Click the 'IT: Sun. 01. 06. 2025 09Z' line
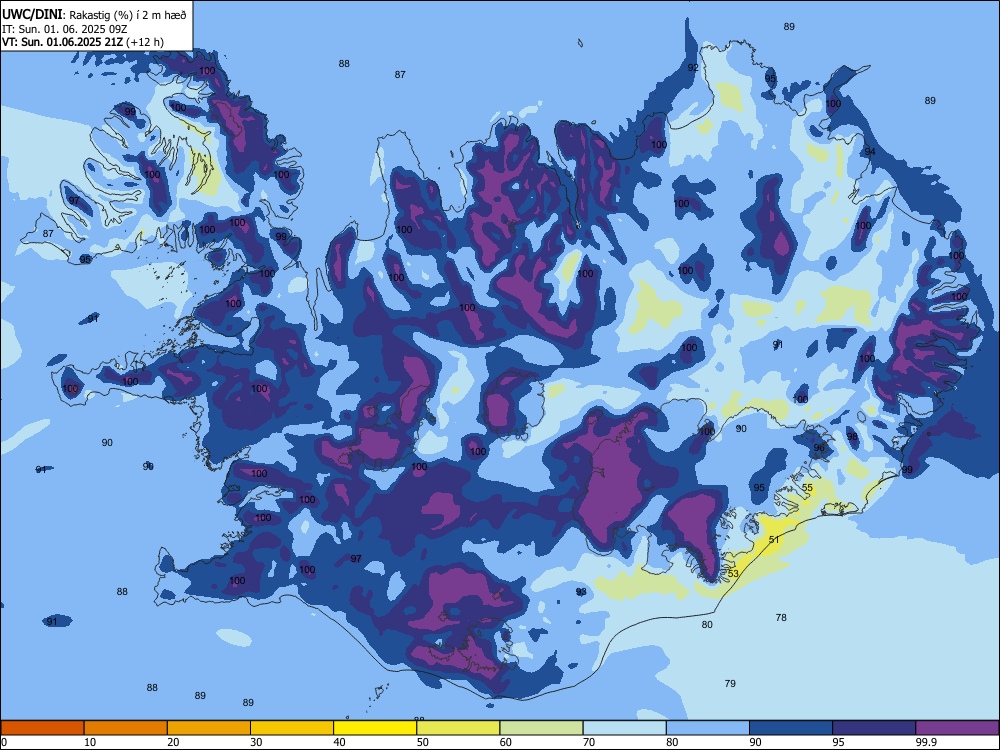 (x=65, y=29)
